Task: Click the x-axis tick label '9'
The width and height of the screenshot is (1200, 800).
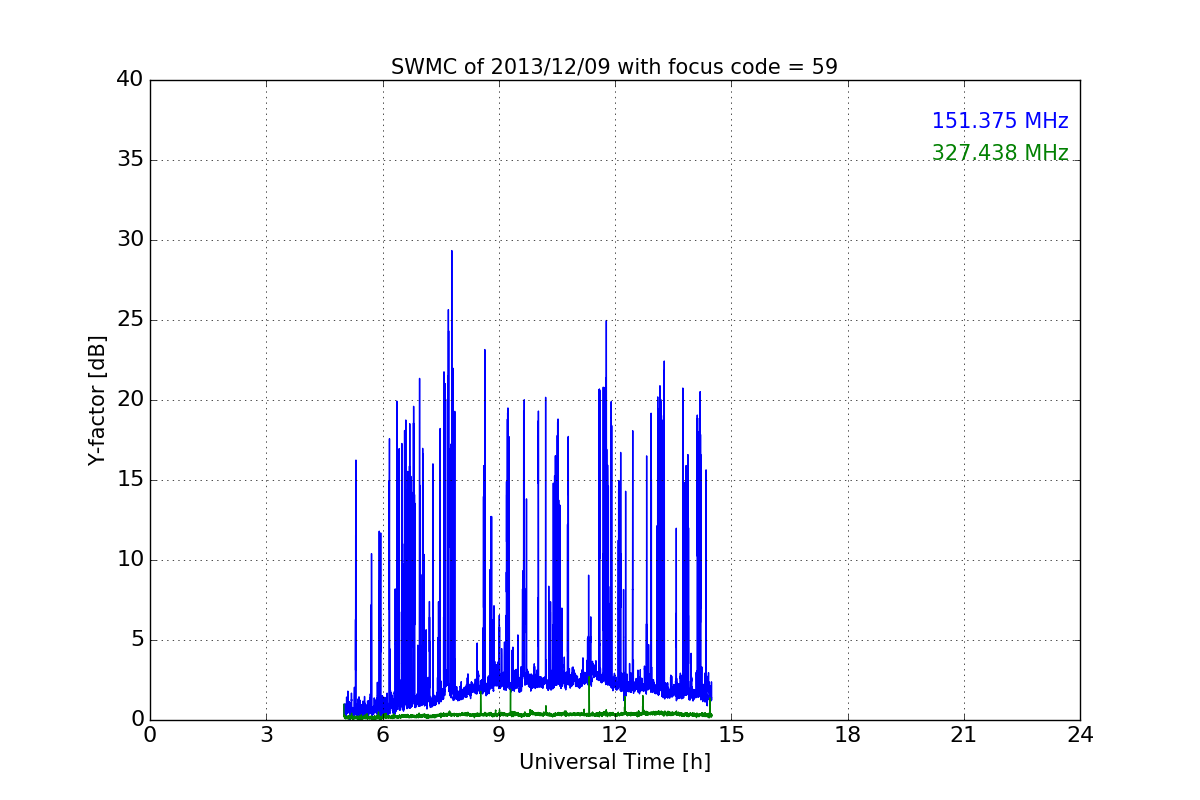Action: (499, 735)
